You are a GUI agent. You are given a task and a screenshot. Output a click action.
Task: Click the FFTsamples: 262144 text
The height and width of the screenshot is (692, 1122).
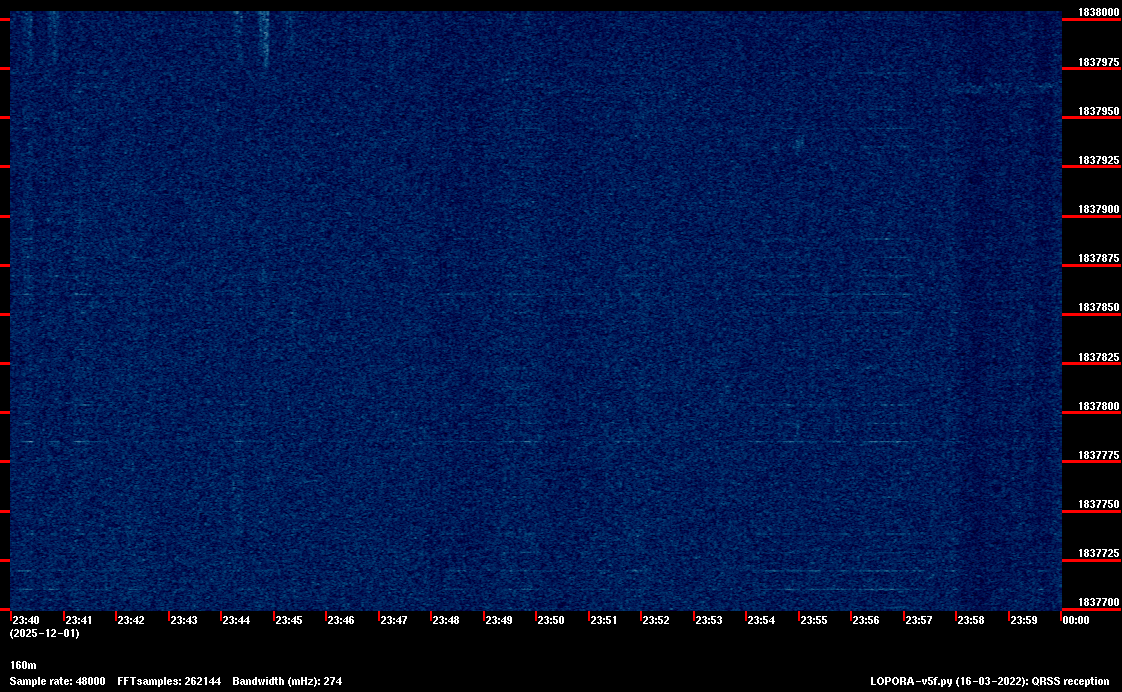click(169, 681)
